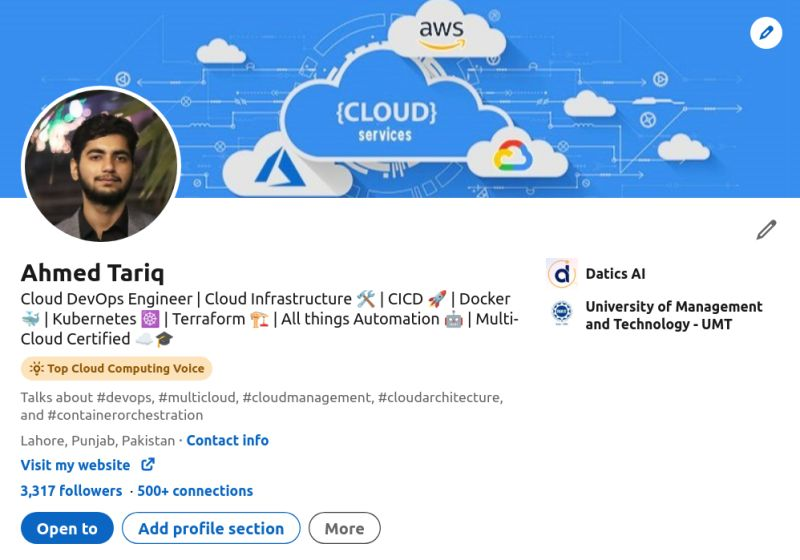Open Ahmed Tariq's profile photo
Screen dimensions: 800x560
[102, 164]
